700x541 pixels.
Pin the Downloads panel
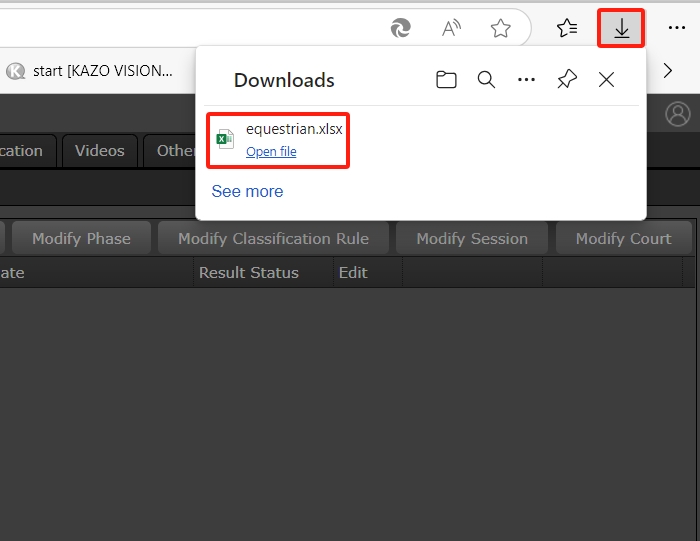567,80
